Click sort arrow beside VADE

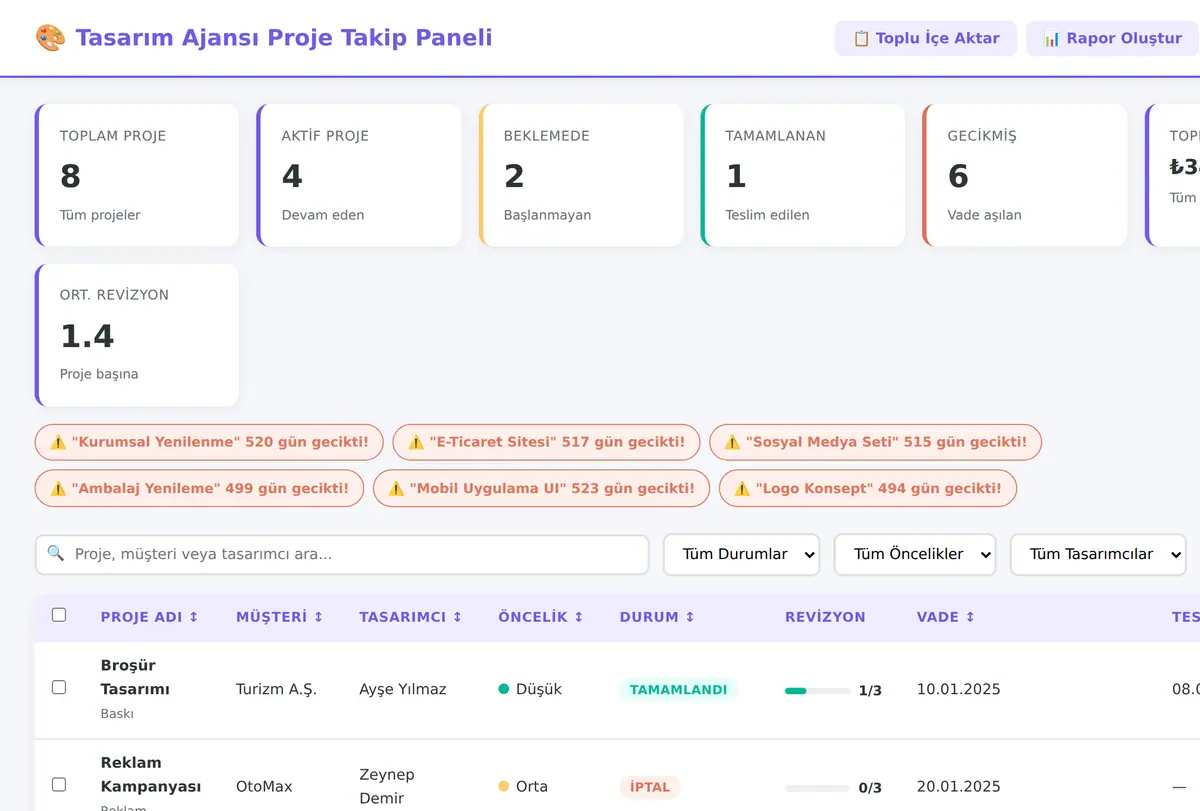pyautogui.click(x=969, y=617)
